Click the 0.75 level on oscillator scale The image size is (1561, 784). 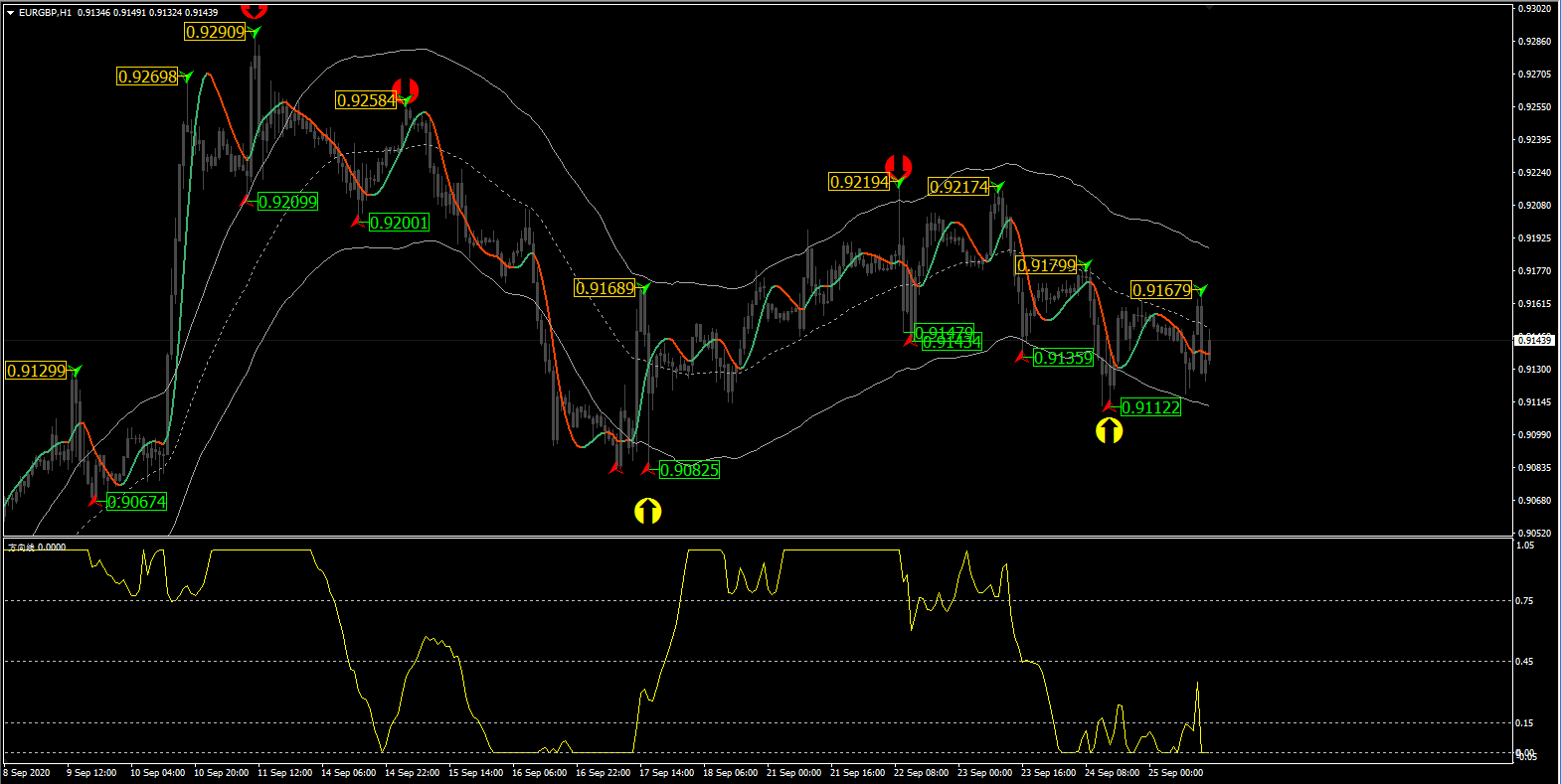(x=1524, y=600)
